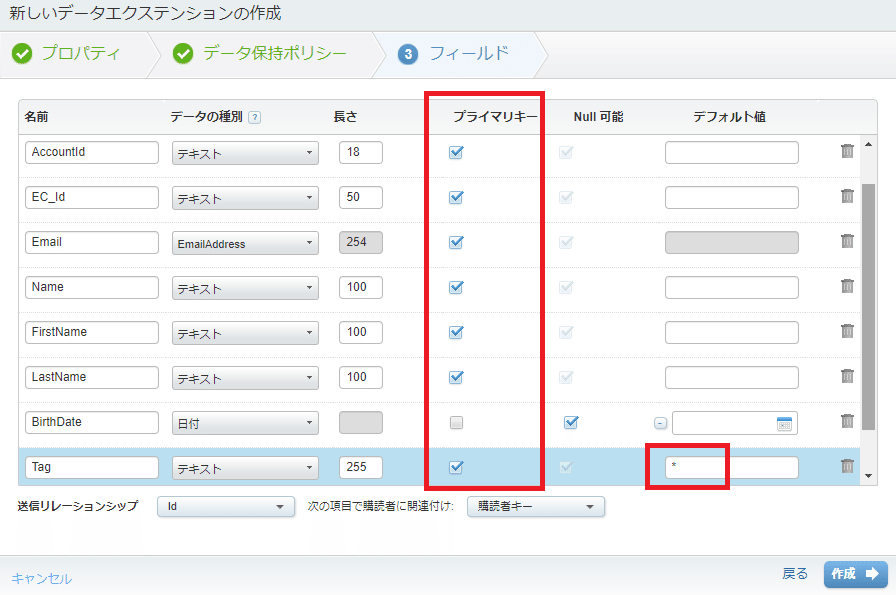Uncheck primary key for Email
896x595 pixels.
(456, 242)
